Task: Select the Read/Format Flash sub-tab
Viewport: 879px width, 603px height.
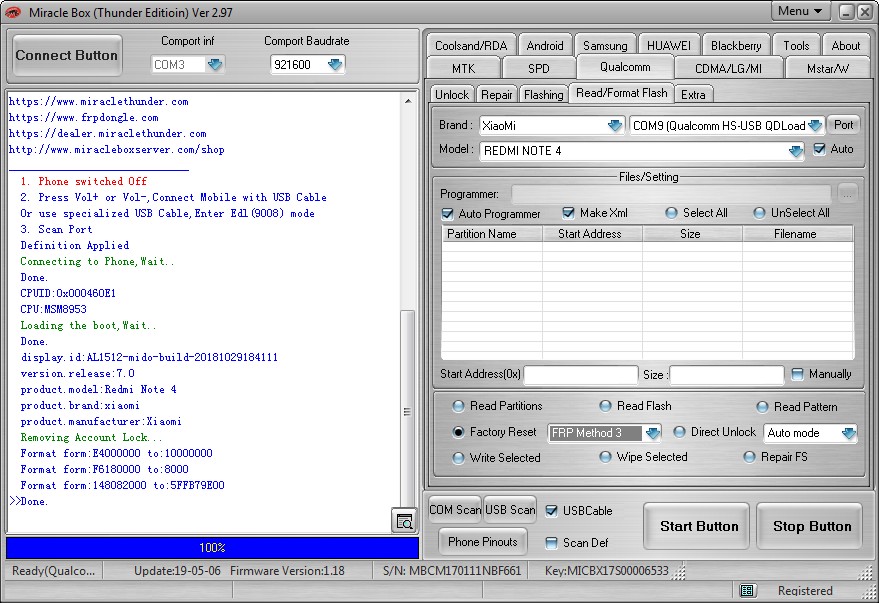Action: [x=622, y=93]
